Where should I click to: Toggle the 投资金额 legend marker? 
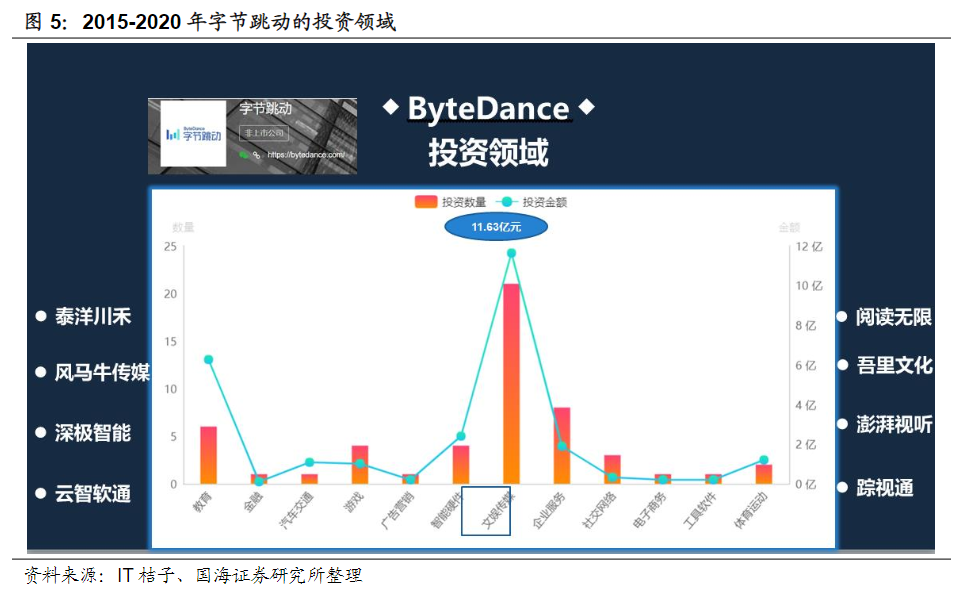[x=506, y=202]
